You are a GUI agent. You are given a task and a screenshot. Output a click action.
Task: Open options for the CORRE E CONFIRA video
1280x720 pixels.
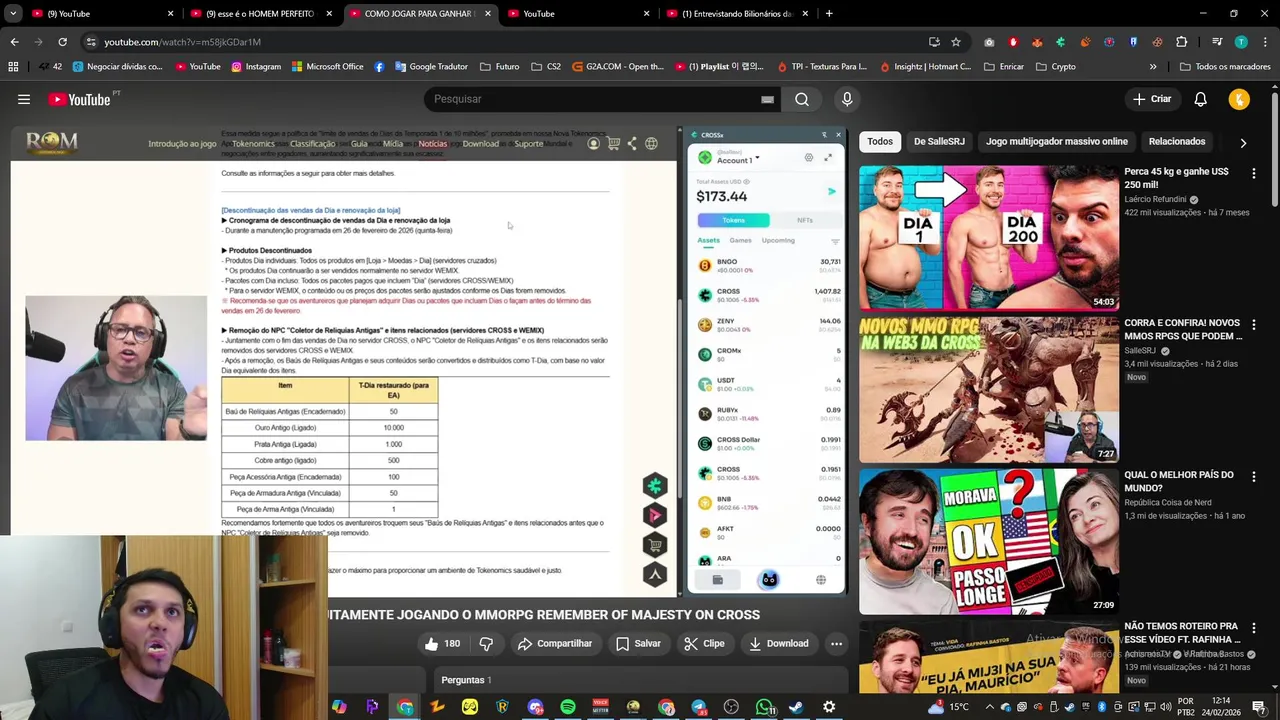1254,325
